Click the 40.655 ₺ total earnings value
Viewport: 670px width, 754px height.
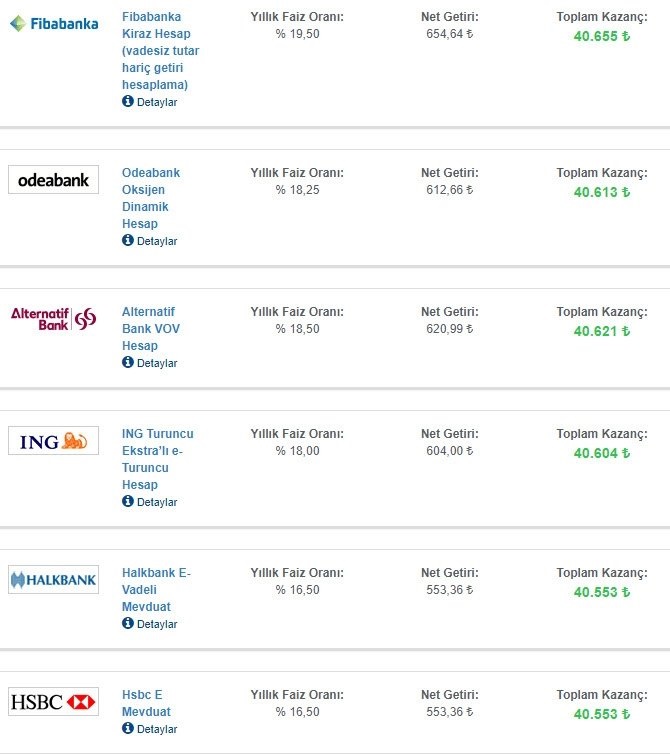(602, 36)
